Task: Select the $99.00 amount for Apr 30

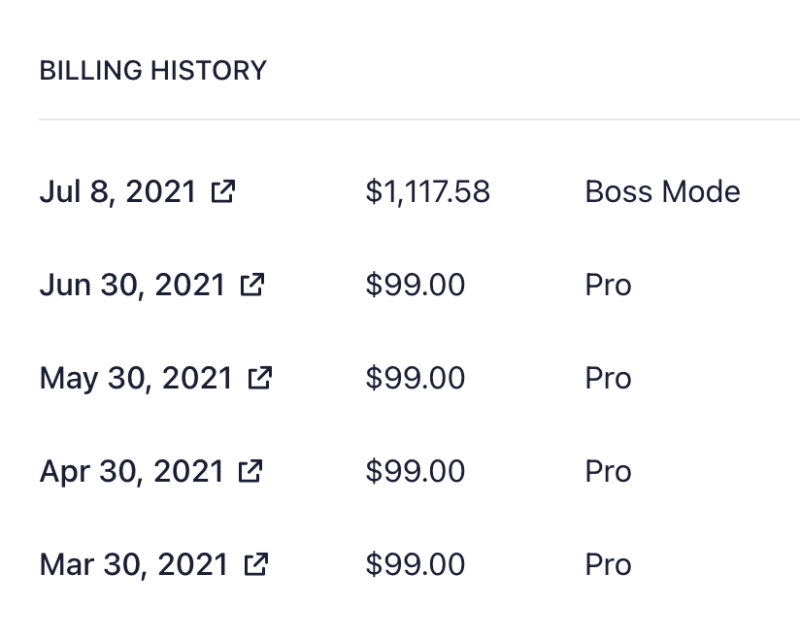Action: (x=415, y=471)
